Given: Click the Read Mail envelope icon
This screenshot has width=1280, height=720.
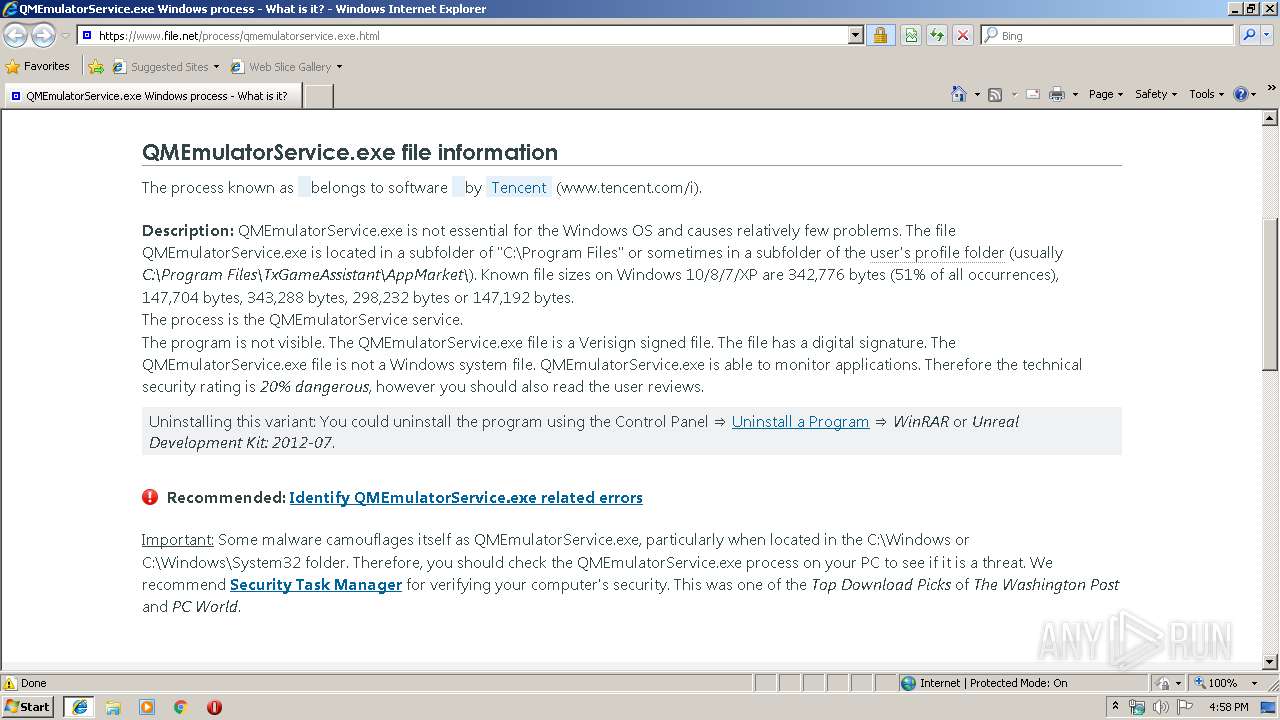Looking at the screenshot, I should (1032, 94).
